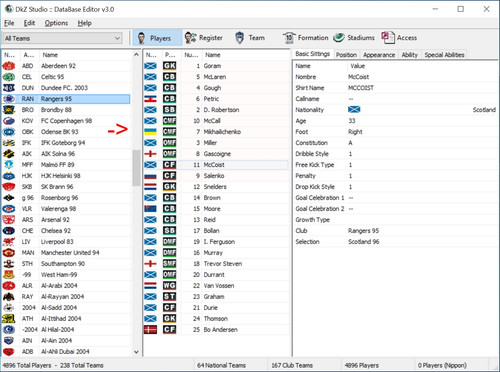This screenshot has width=500, height=372.
Task: Select IFK Goteborg 94 in team list
Action: point(66,143)
